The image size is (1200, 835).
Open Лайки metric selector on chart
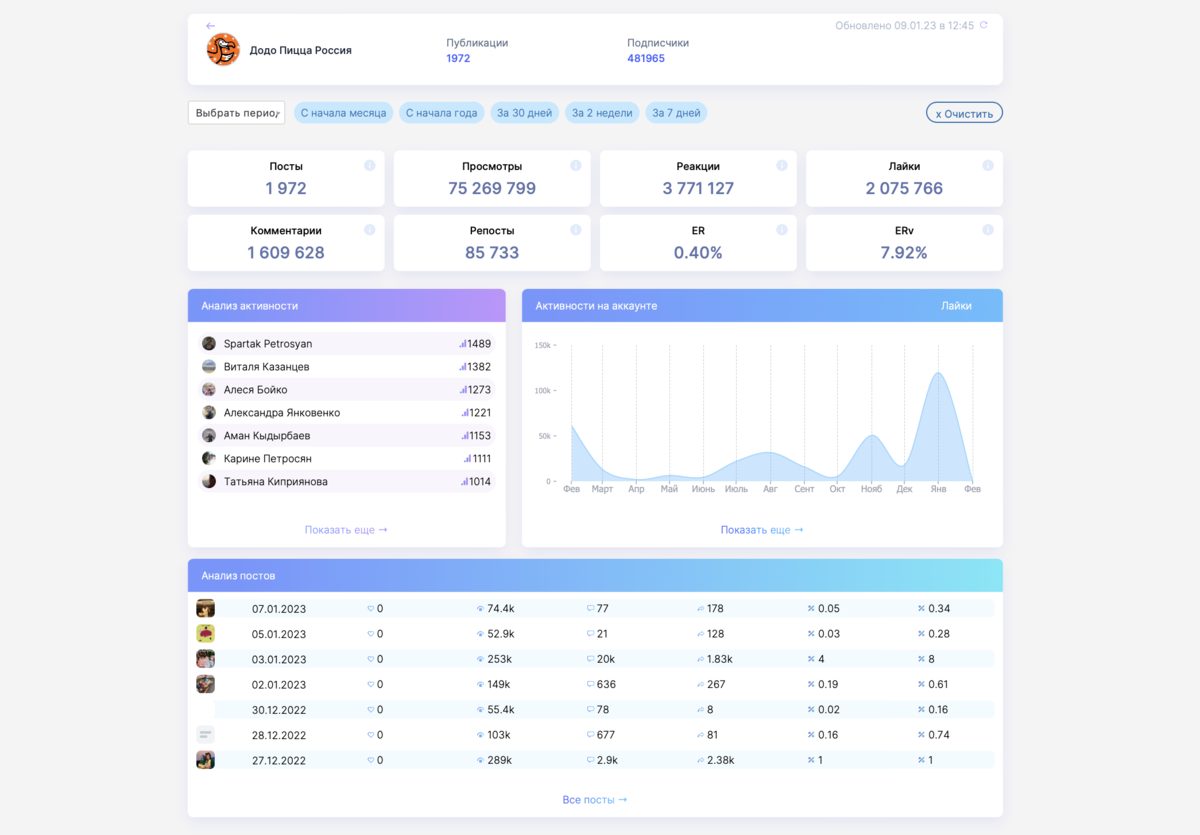click(956, 306)
